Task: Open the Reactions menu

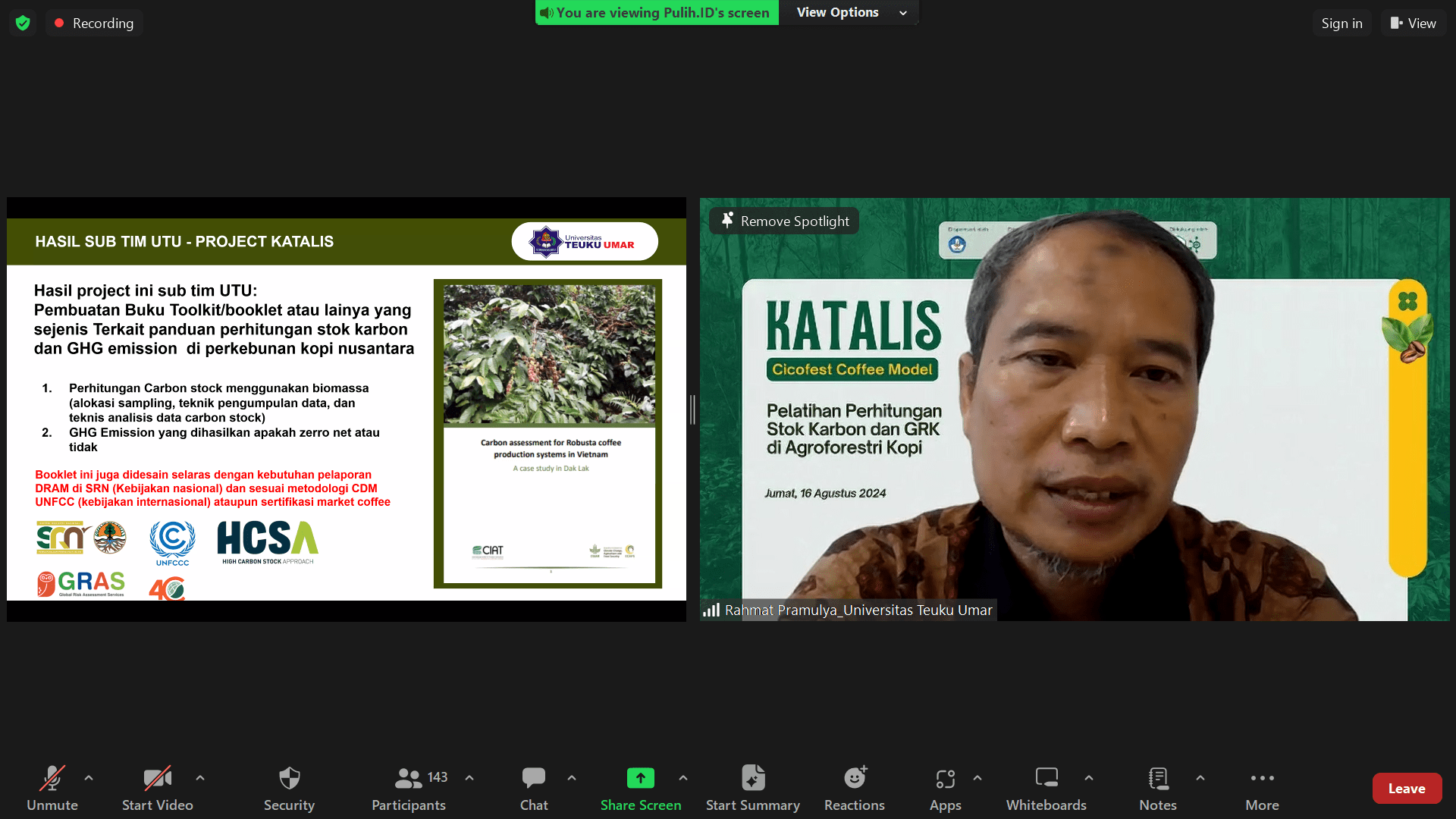Action: click(855, 789)
